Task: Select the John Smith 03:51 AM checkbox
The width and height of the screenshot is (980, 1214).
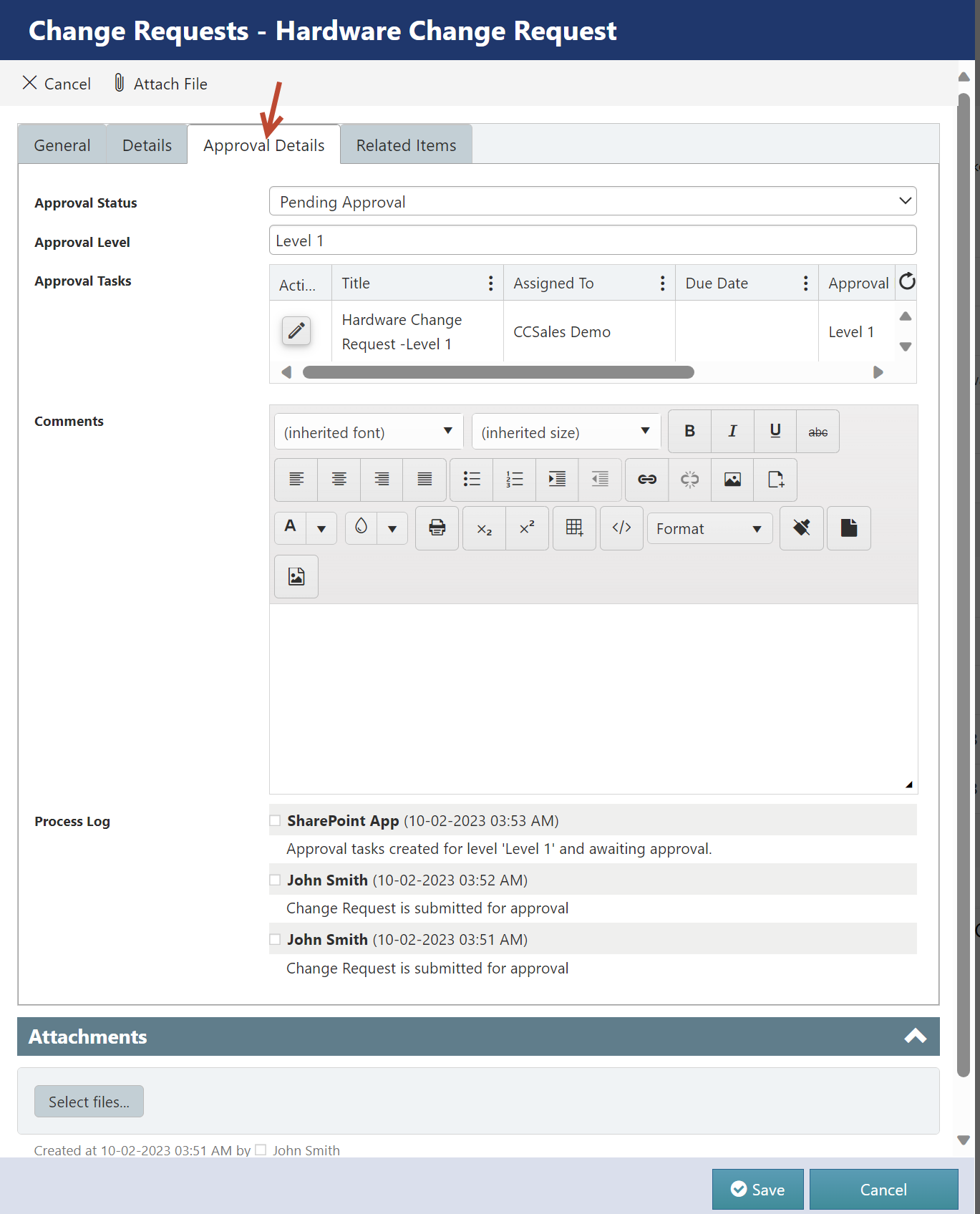Action: click(275, 939)
